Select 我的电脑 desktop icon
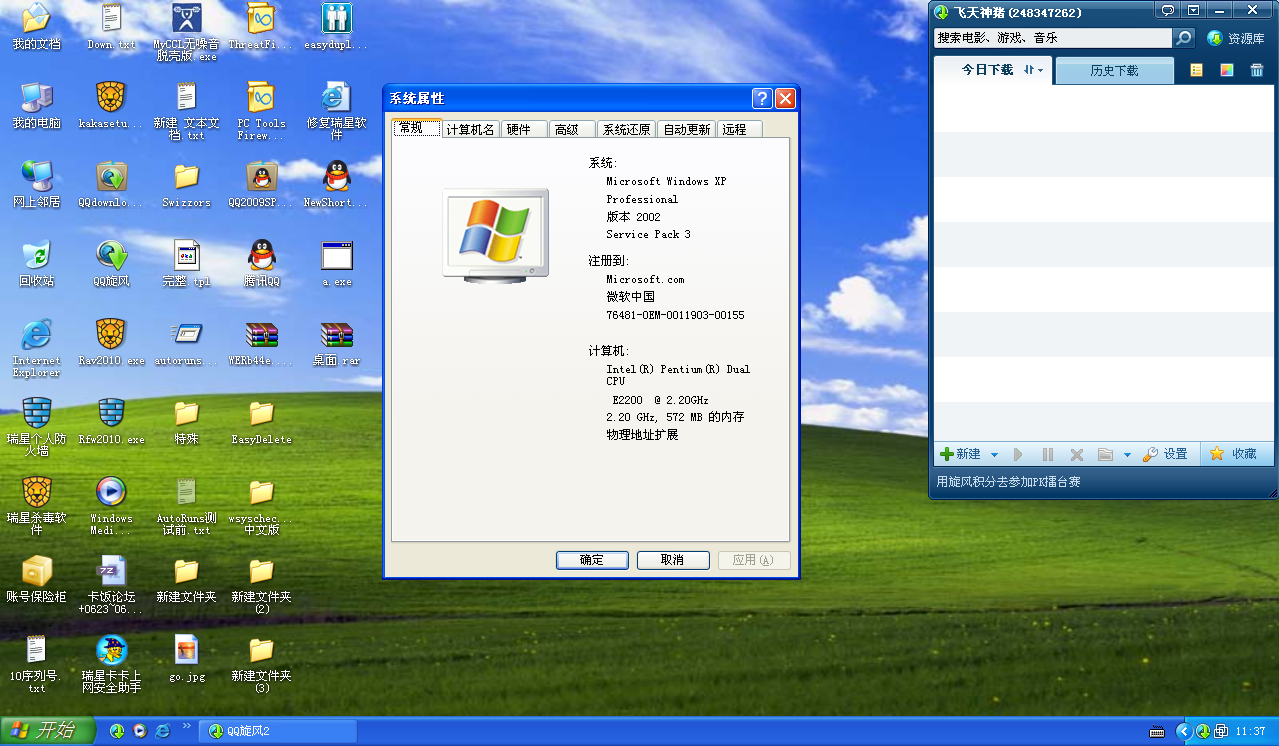 [x=36, y=106]
